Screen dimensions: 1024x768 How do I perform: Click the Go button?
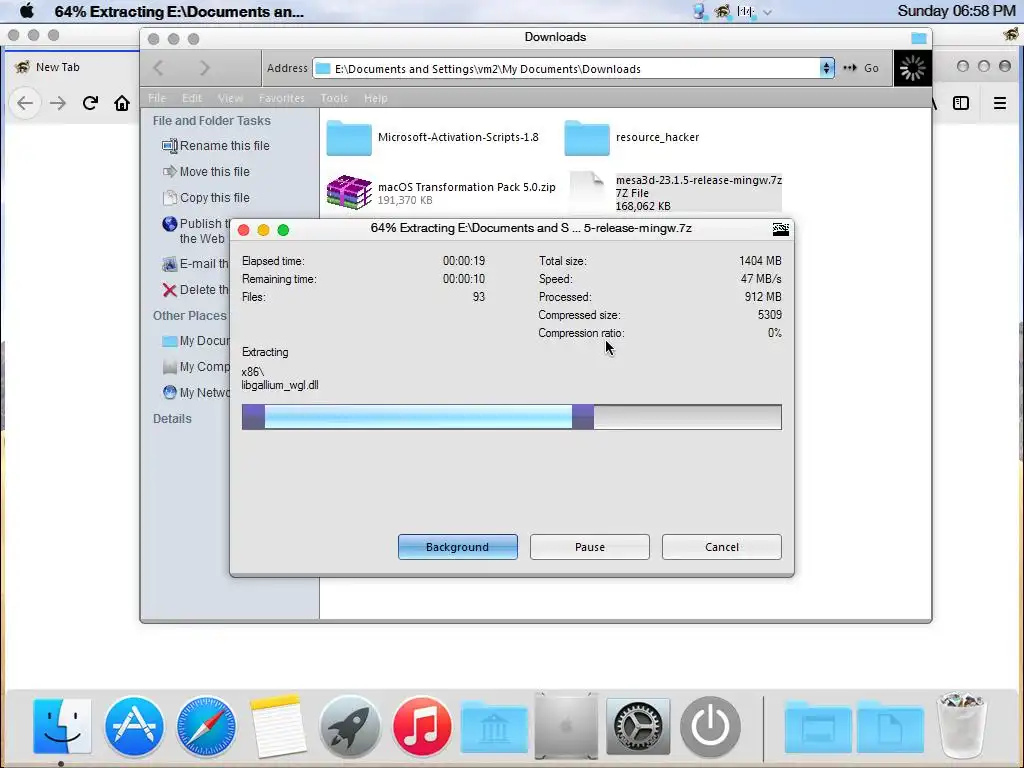861,68
